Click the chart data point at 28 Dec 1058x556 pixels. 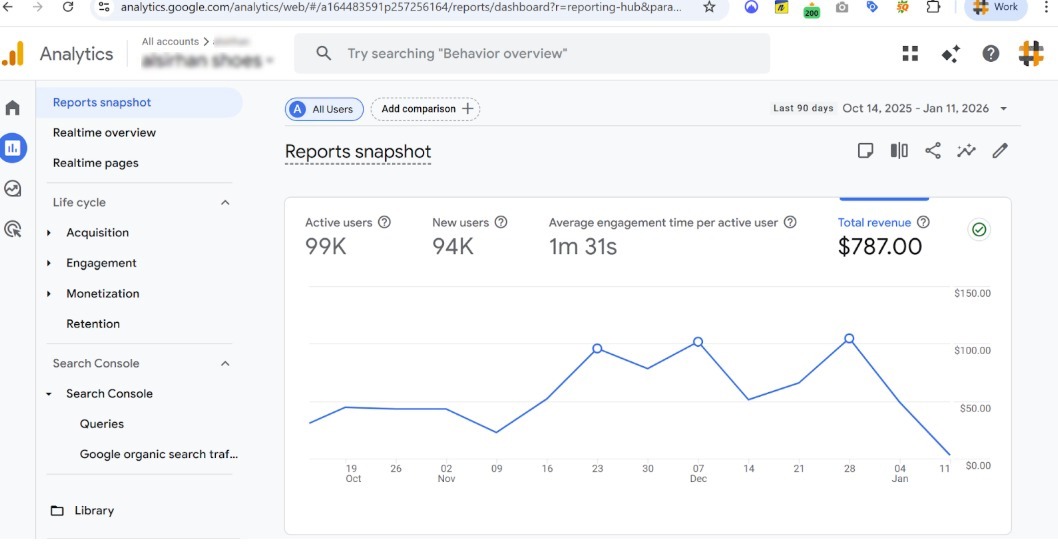[x=849, y=339]
